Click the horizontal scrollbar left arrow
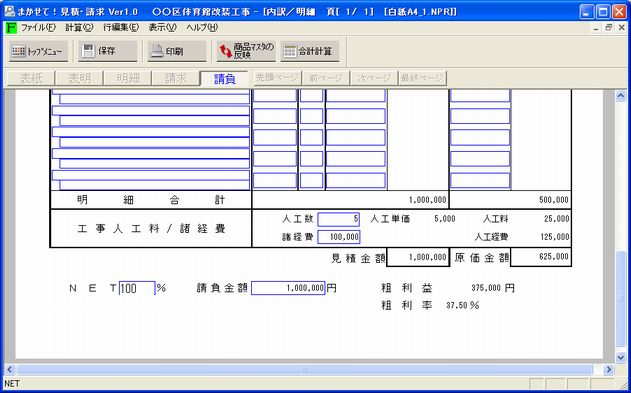The width and height of the screenshot is (631, 393). (x=10, y=370)
